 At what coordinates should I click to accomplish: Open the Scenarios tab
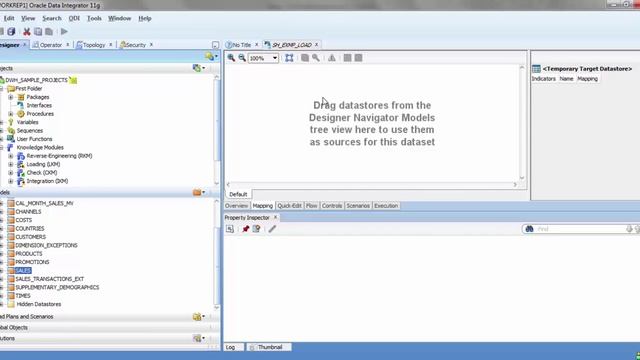pos(358,206)
